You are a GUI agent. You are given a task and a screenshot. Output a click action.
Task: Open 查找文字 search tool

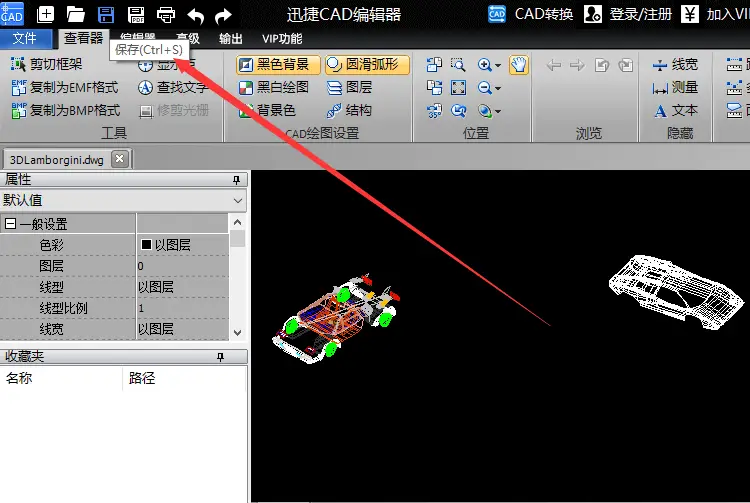point(173,87)
